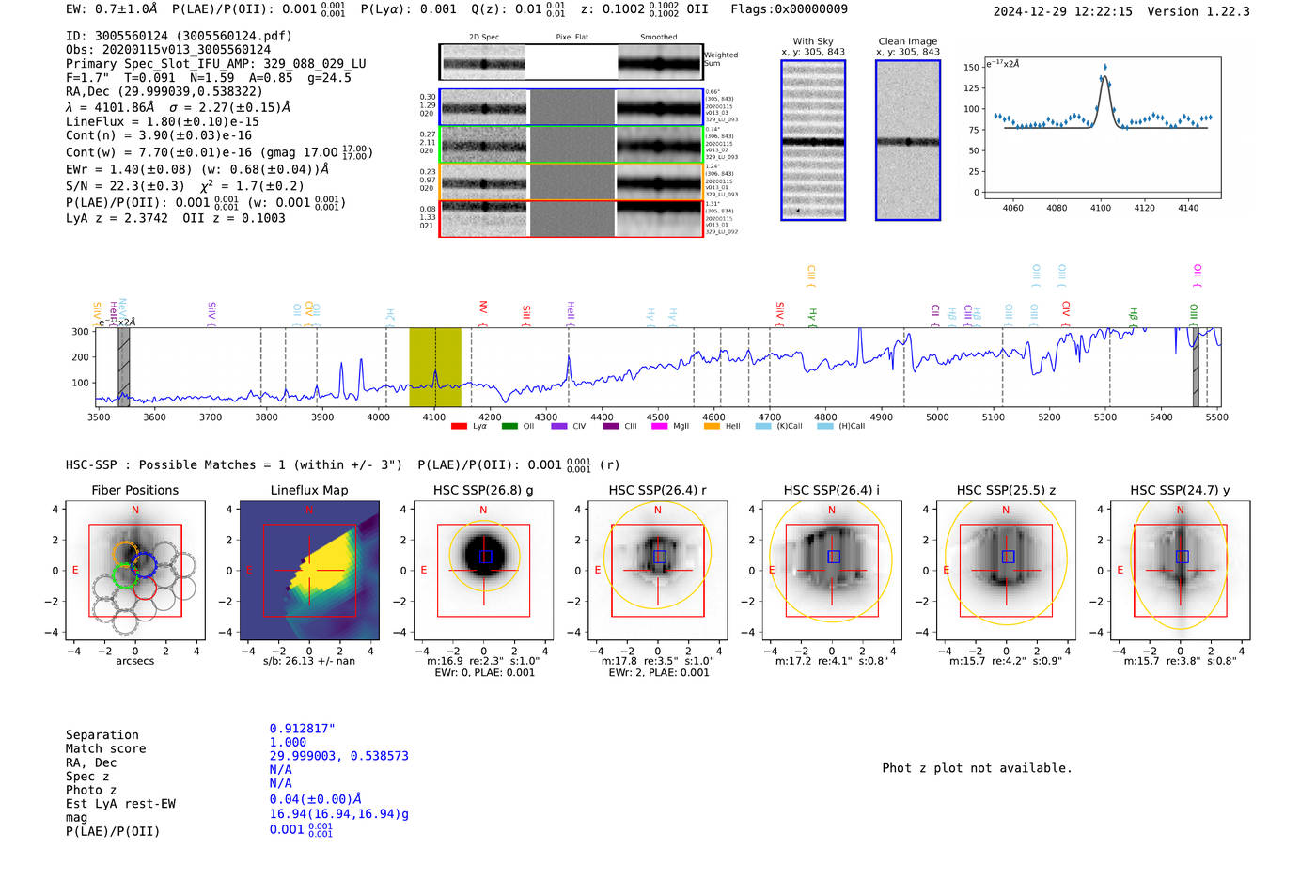This screenshot has height=896, width=1316.
Task: Click the (H)CaII legend swatch
Action: point(825,427)
